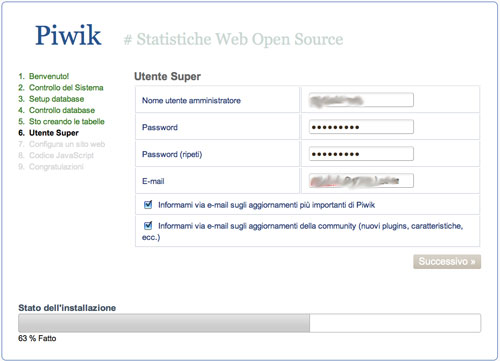This screenshot has height=361, width=500.
Task: Click the 'E-mail' label
Action: 153,181
